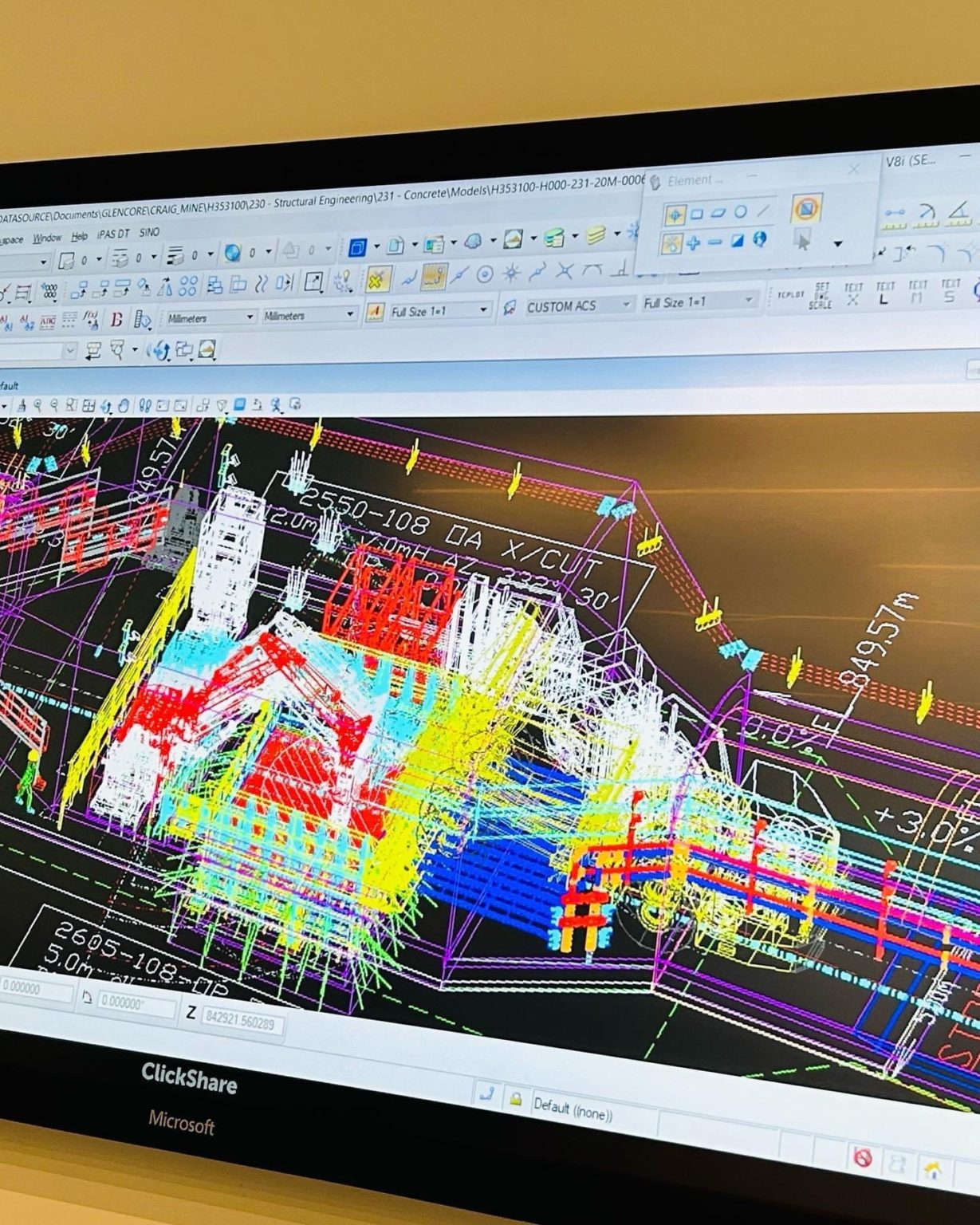The image size is (980, 1225).
Task: Open the SINO menu item
Action: pos(149,233)
